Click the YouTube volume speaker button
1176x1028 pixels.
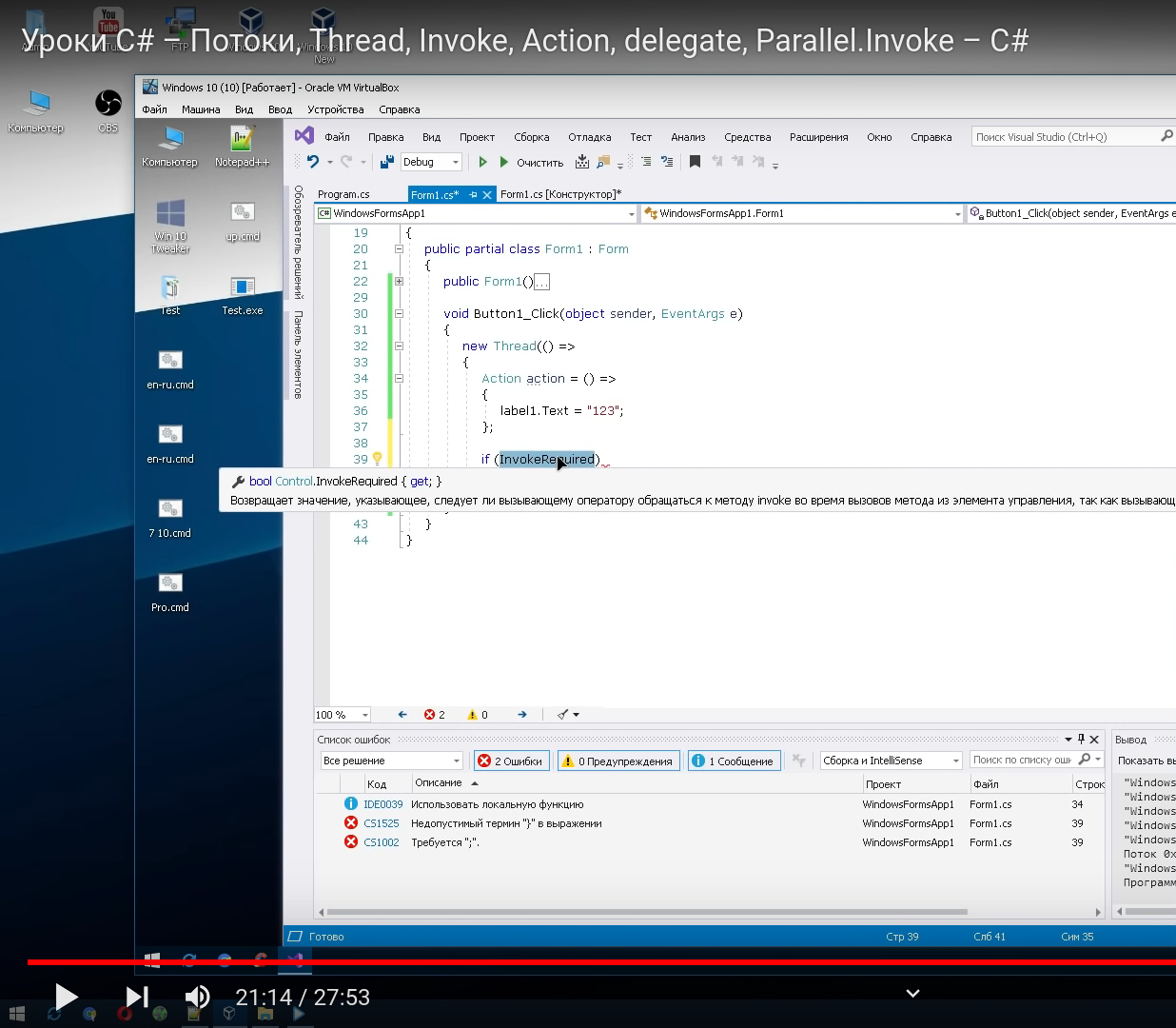click(197, 997)
